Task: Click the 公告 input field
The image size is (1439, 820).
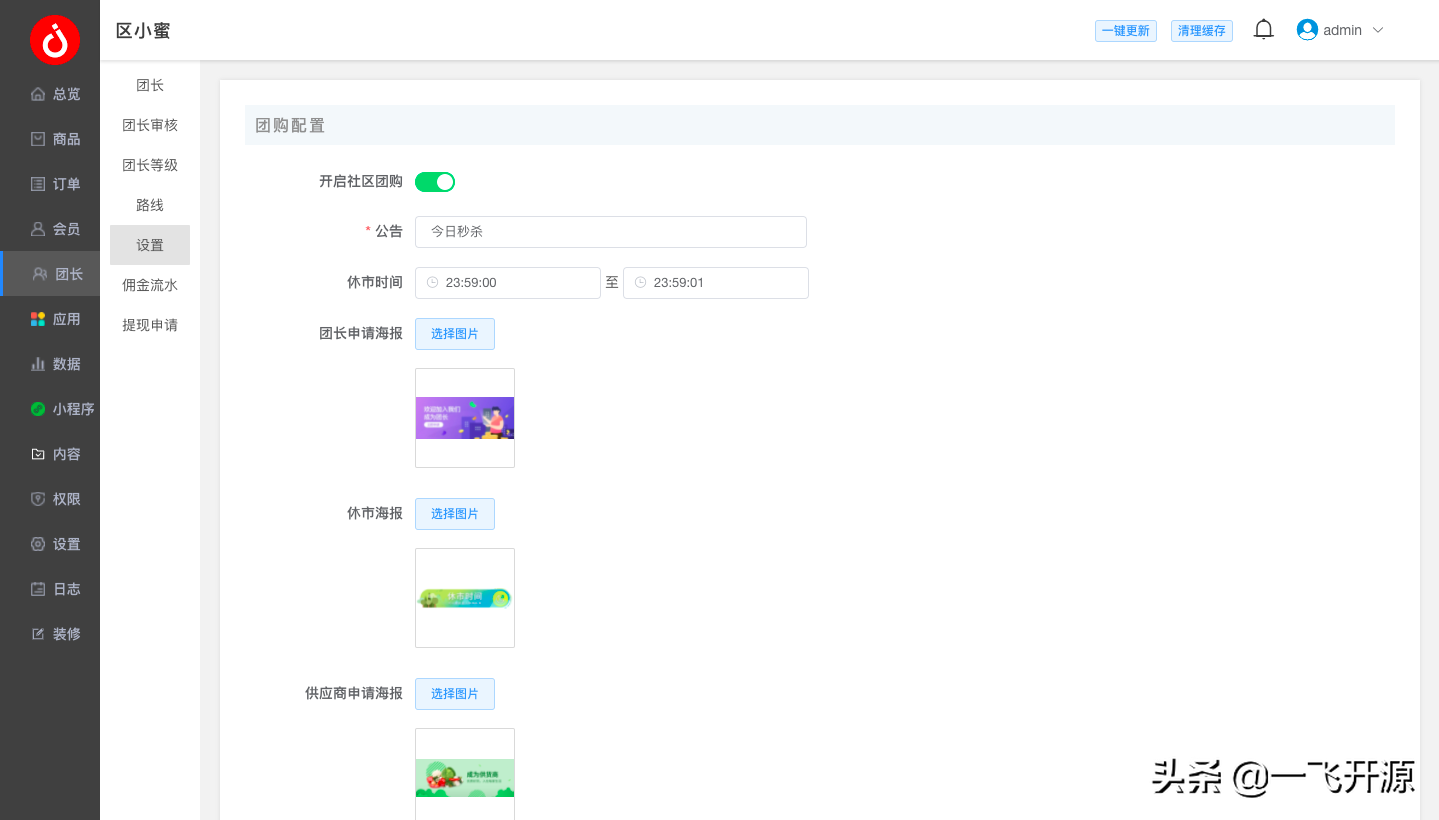Action: pyautogui.click(x=611, y=232)
